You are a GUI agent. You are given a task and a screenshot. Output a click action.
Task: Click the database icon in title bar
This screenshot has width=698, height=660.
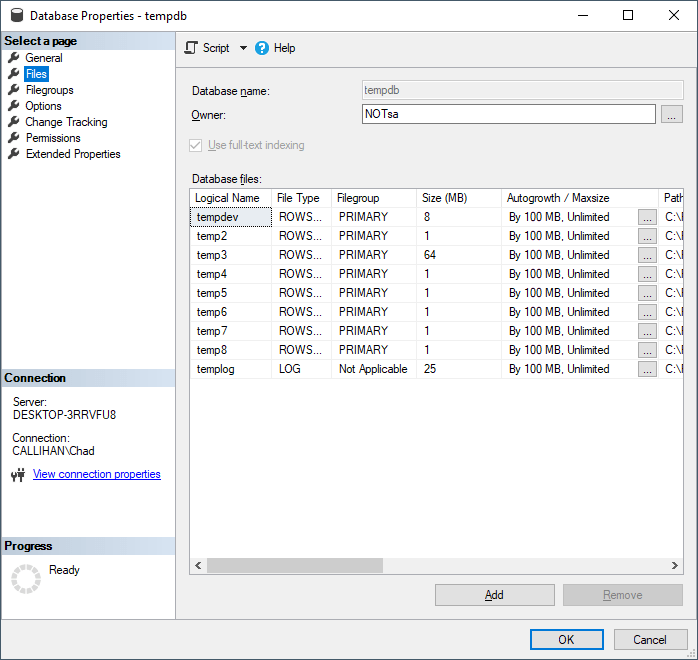15,16
